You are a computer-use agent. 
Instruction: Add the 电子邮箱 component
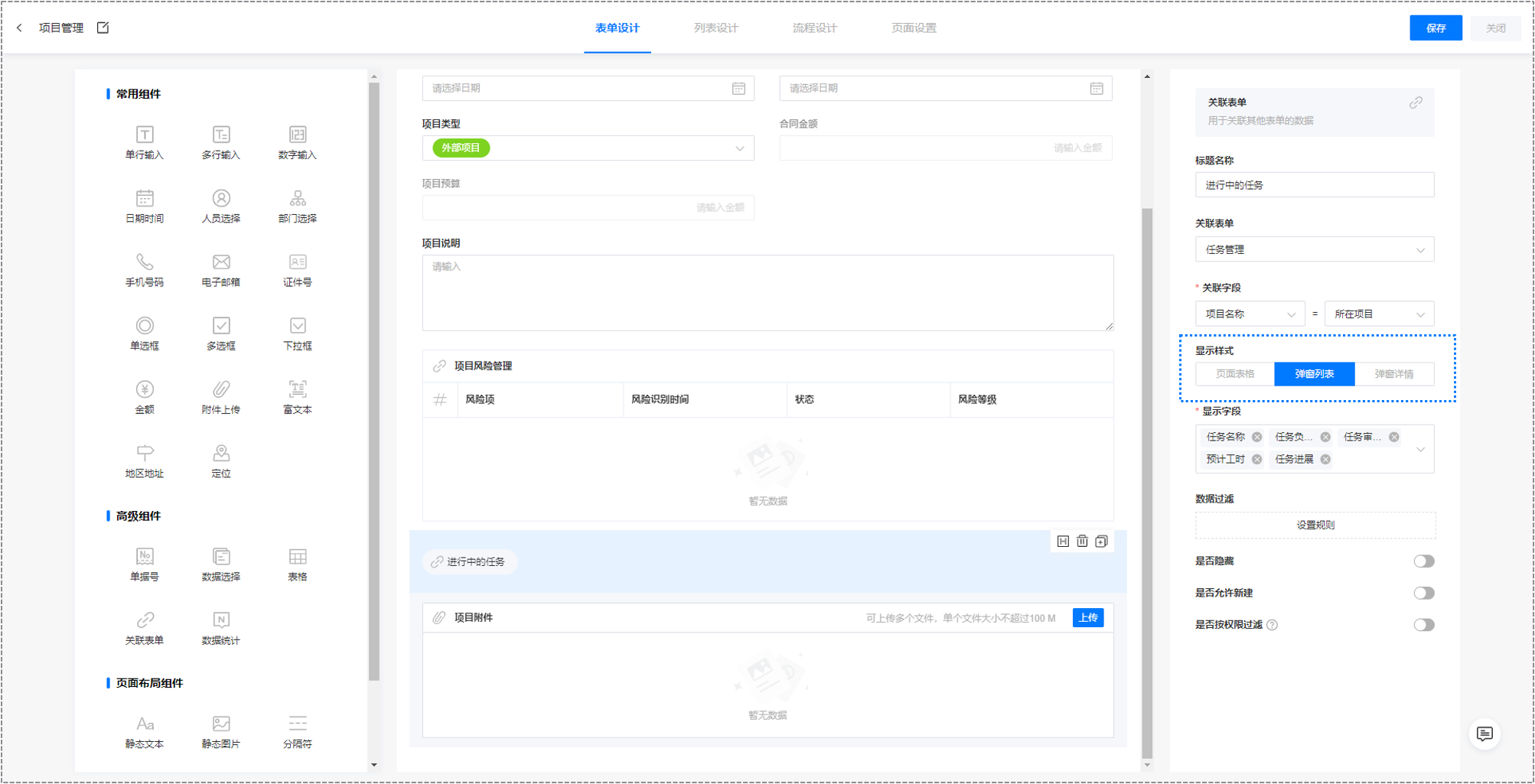tap(221, 270)
